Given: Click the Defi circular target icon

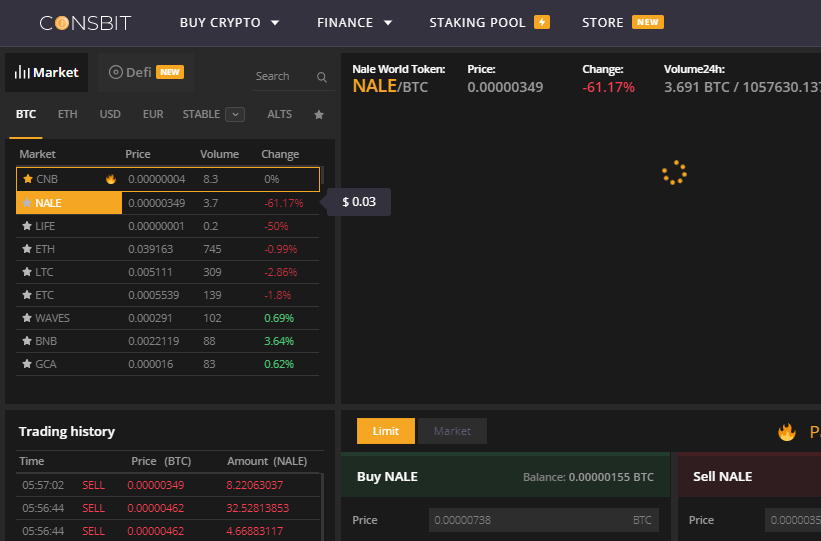Looking at the screenshot, I should (x=116, y=72).
